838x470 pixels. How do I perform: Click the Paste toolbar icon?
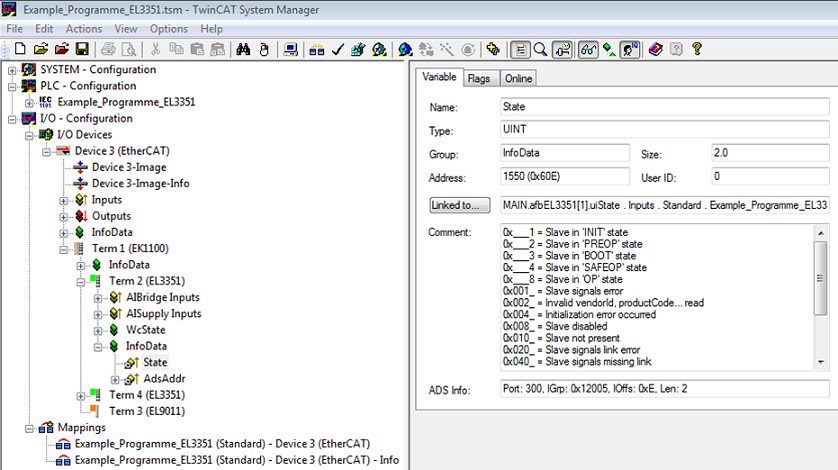point(197,49)
